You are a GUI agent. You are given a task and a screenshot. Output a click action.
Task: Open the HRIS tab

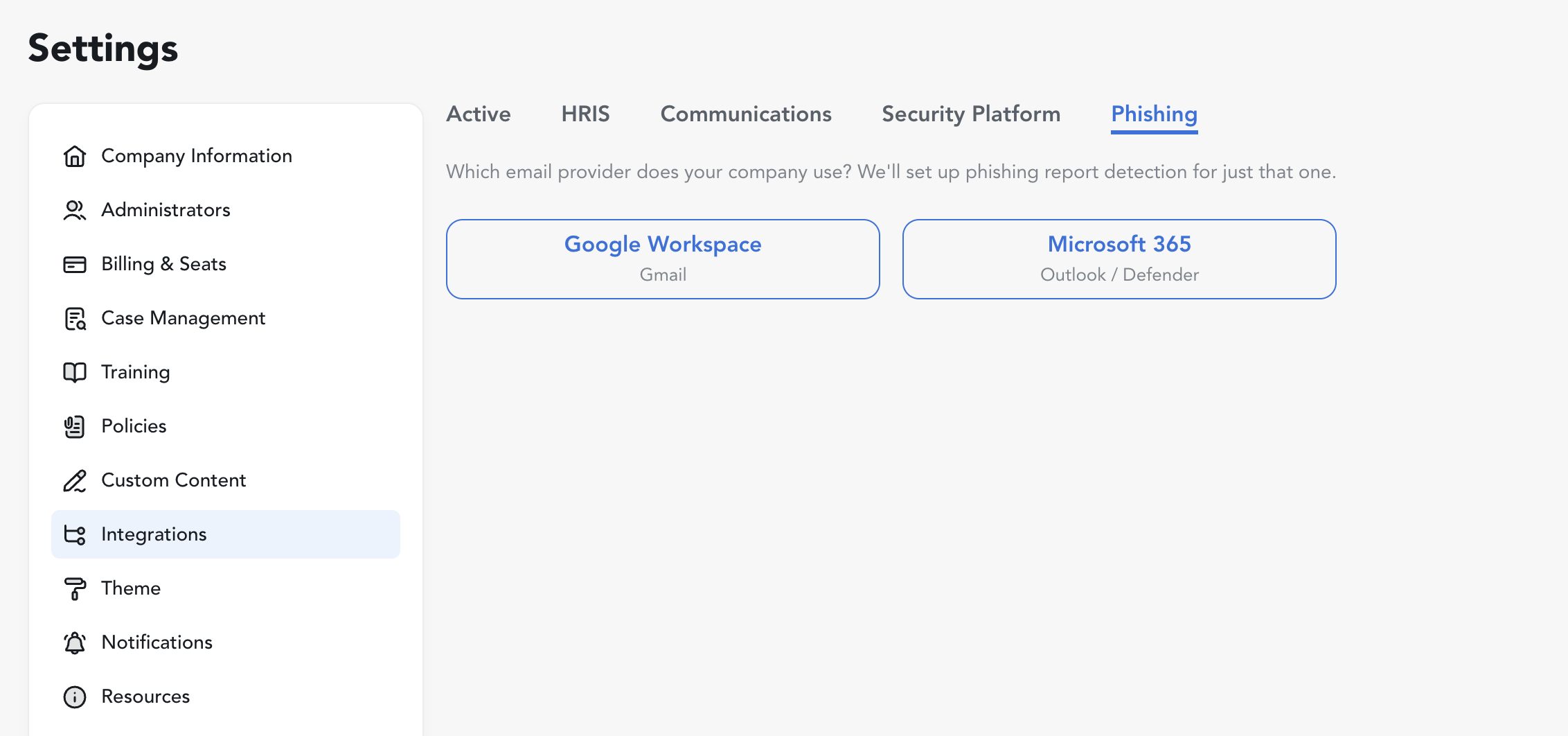(585, 114)
